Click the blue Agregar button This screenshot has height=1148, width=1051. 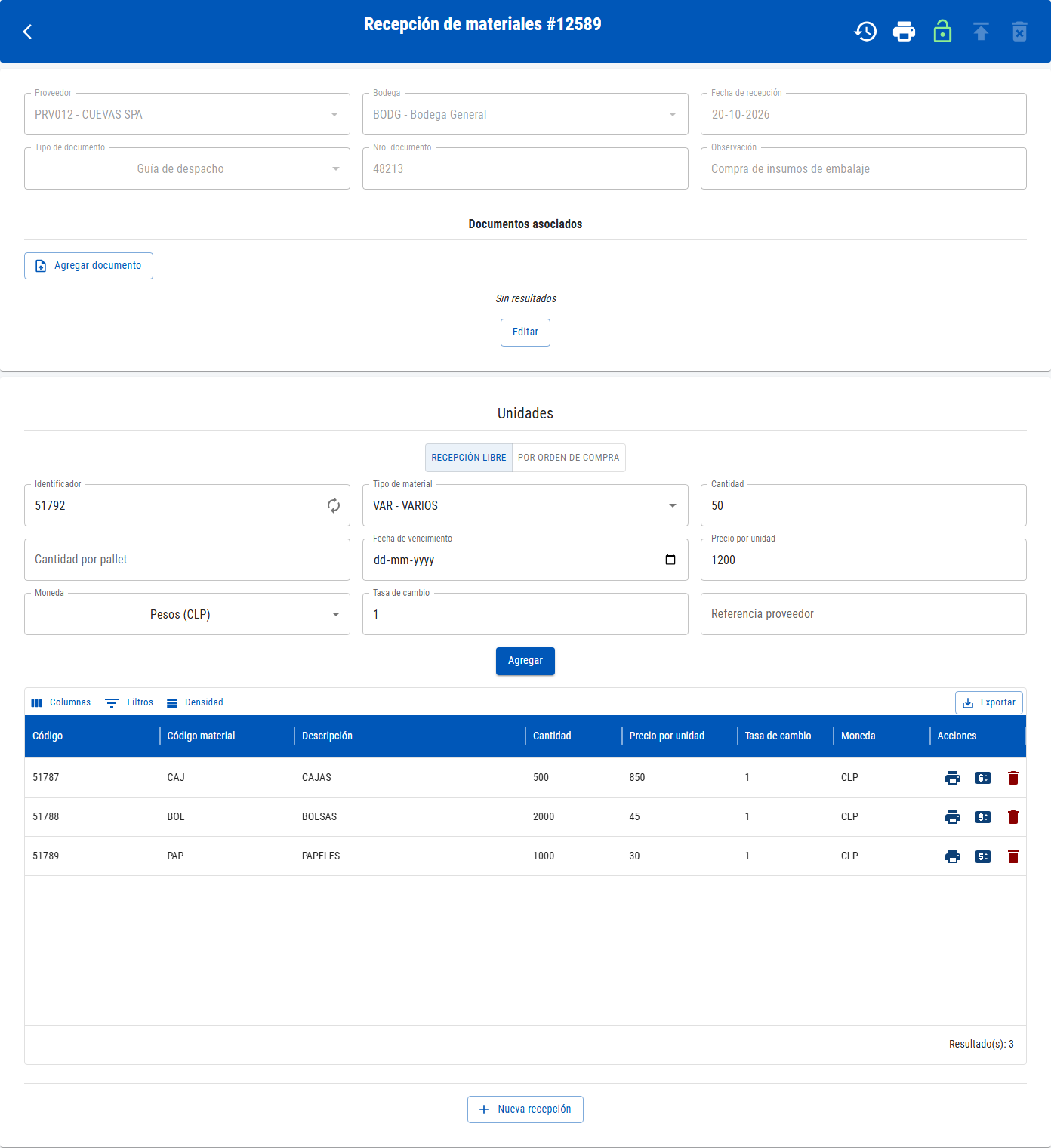(525, 661)
